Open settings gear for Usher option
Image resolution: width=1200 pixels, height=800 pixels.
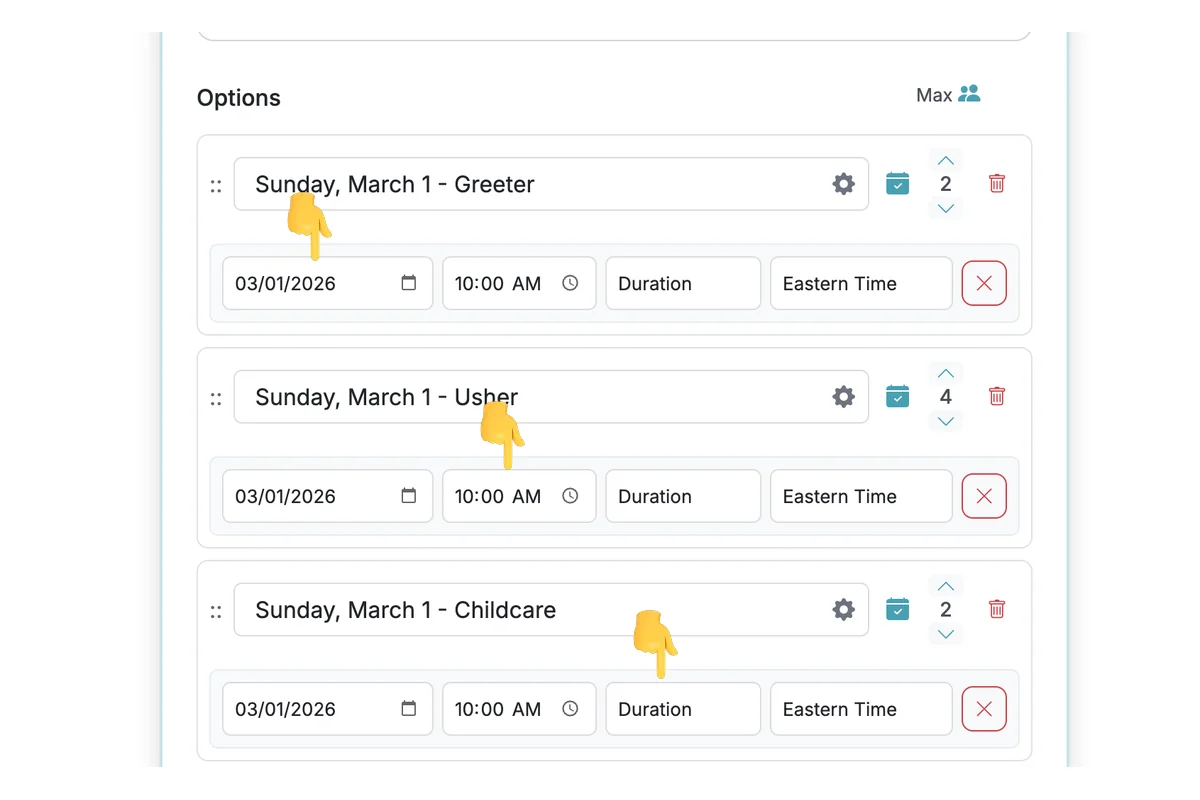pos(844,397)
